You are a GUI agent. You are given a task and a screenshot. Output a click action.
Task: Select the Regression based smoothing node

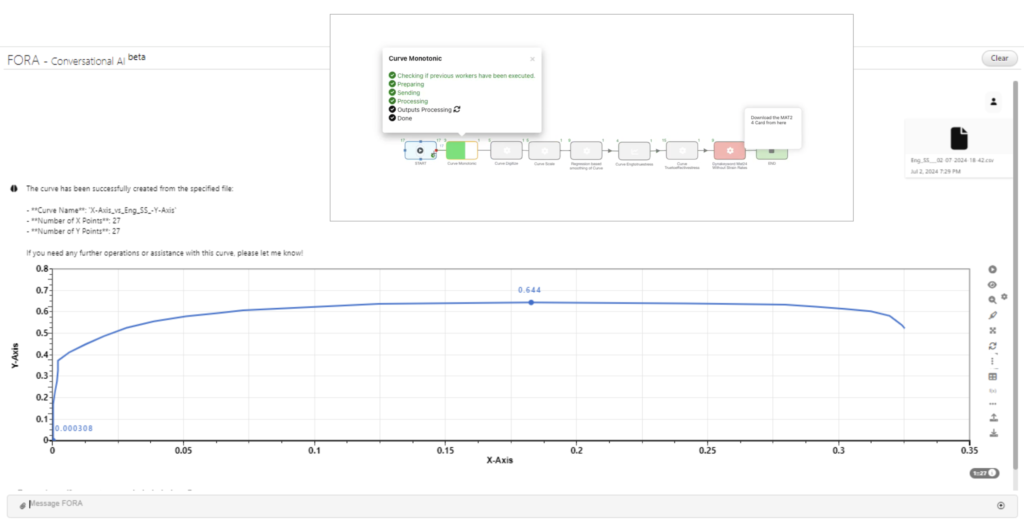tap(586, 151)
